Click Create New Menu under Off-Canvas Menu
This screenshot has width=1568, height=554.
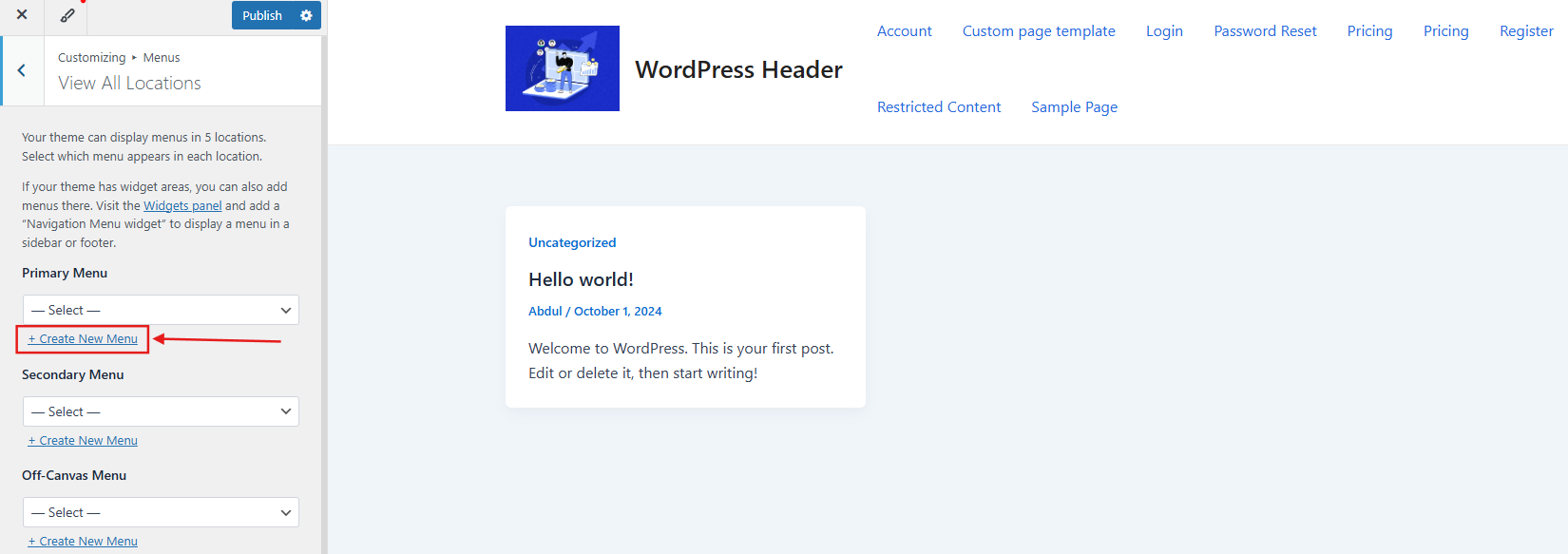pyautogui.click(x=83, y=542)
